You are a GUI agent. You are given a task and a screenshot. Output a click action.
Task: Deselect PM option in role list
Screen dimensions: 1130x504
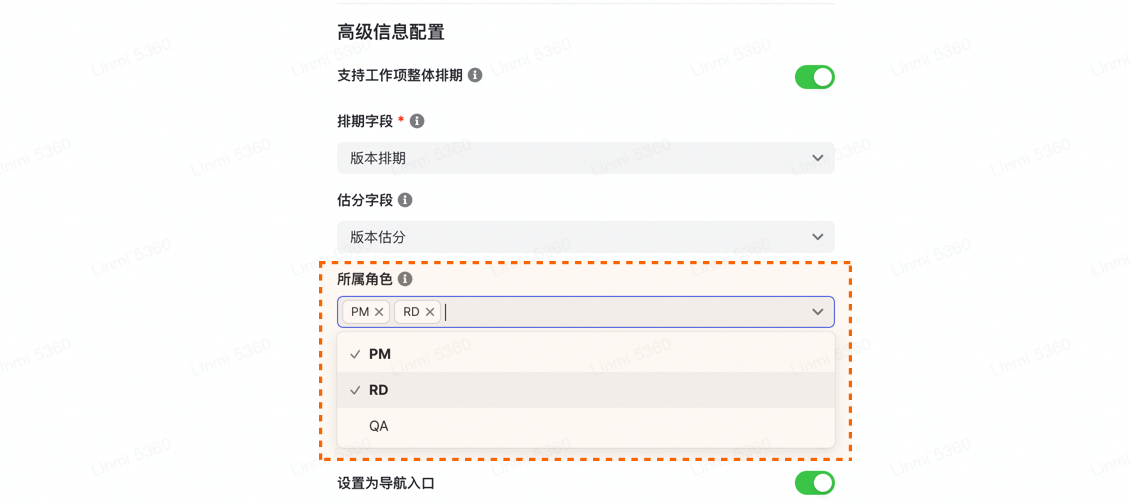coord(585,354)
